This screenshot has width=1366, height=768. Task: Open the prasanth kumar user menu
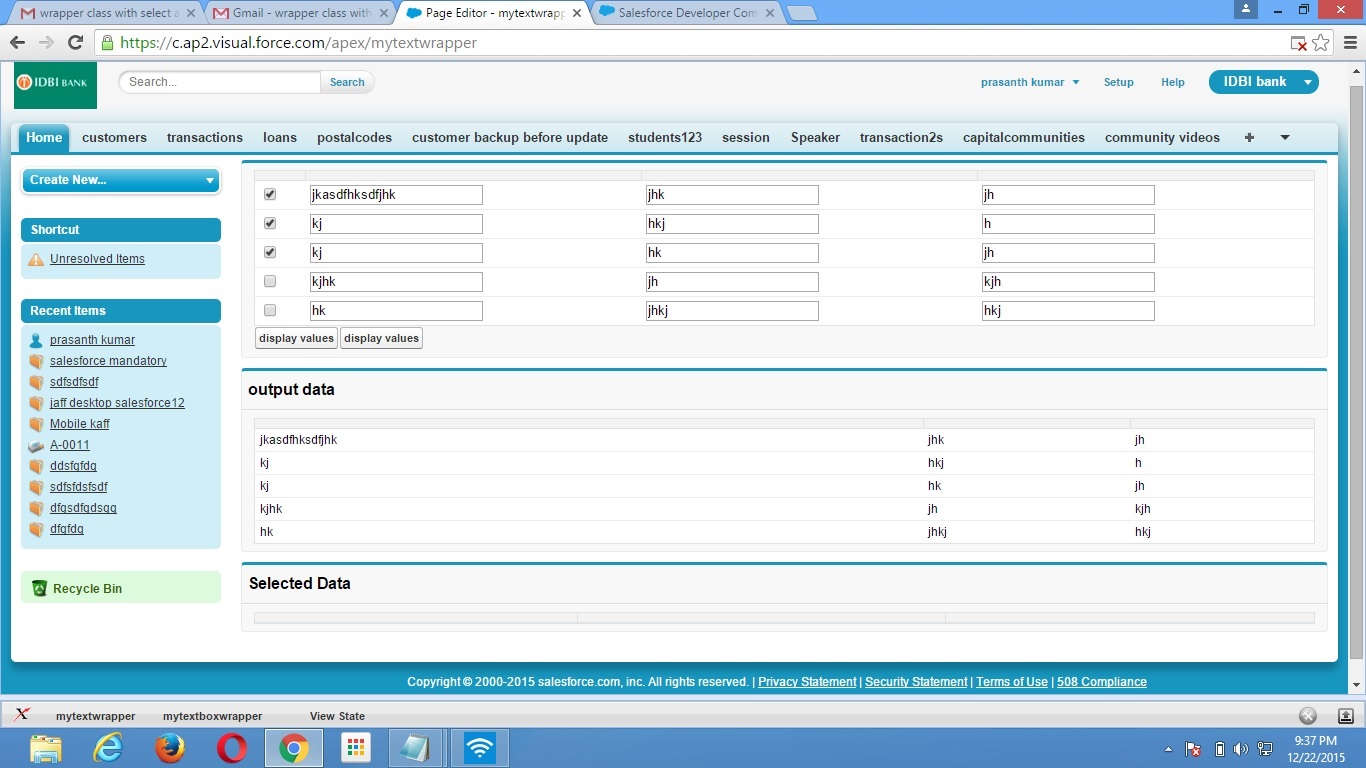[x=1029, y=82]
